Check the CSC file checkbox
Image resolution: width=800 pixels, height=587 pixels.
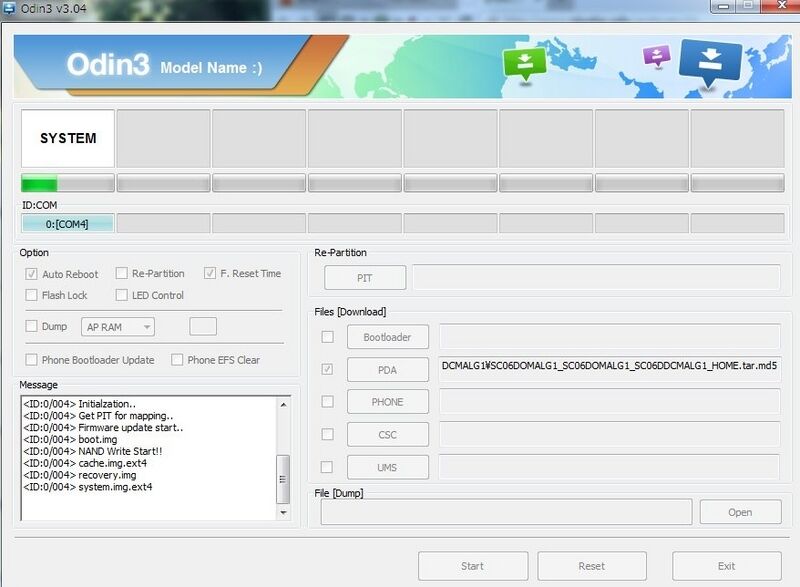(x=328, y=434)
